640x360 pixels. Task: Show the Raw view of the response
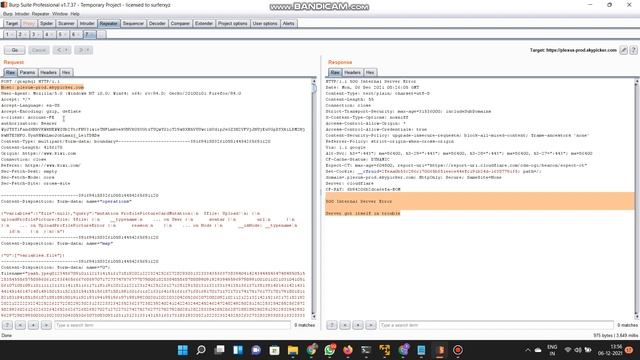click(335, 72)
